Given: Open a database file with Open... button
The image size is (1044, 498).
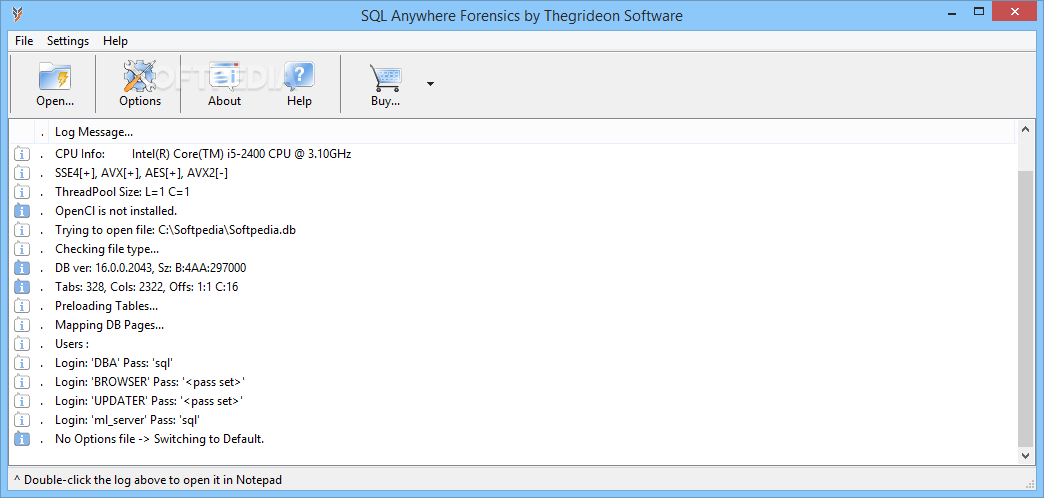Looking at the screenshot, I should (x=55, y=85).
